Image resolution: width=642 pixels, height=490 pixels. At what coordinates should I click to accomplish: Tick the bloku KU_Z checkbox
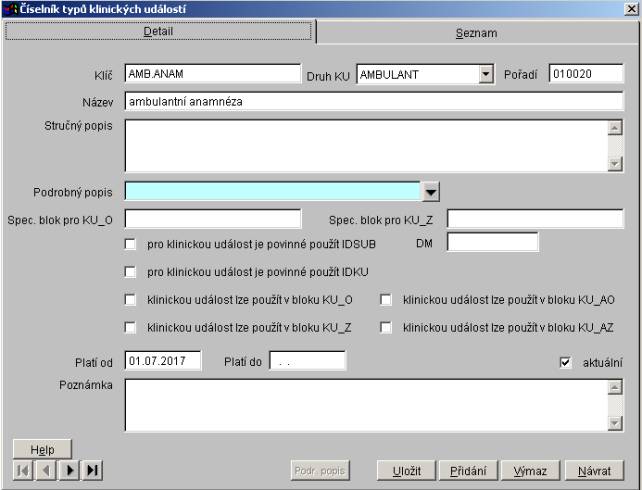[x=130, y=327]
